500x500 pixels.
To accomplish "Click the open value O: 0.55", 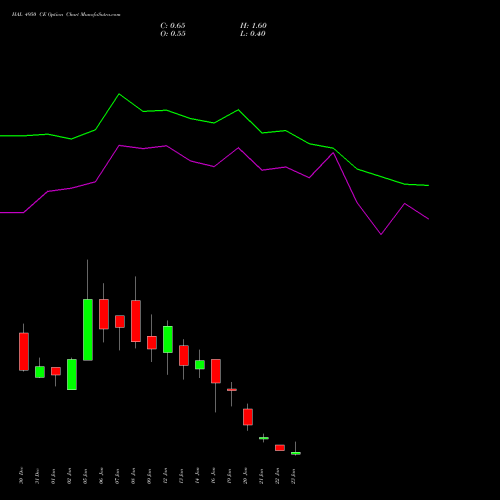I will tap(173, 34).
